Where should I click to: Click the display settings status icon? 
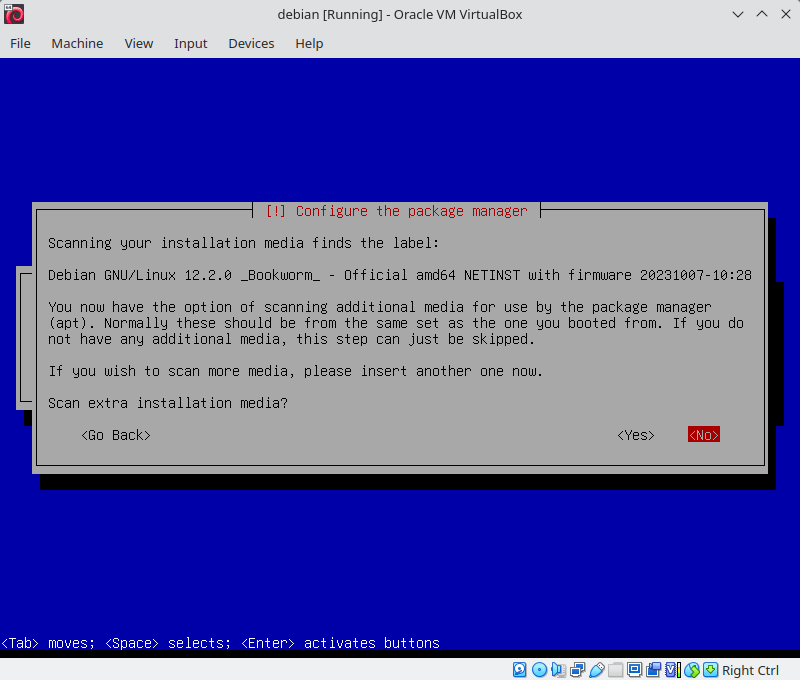pos(635,669)
